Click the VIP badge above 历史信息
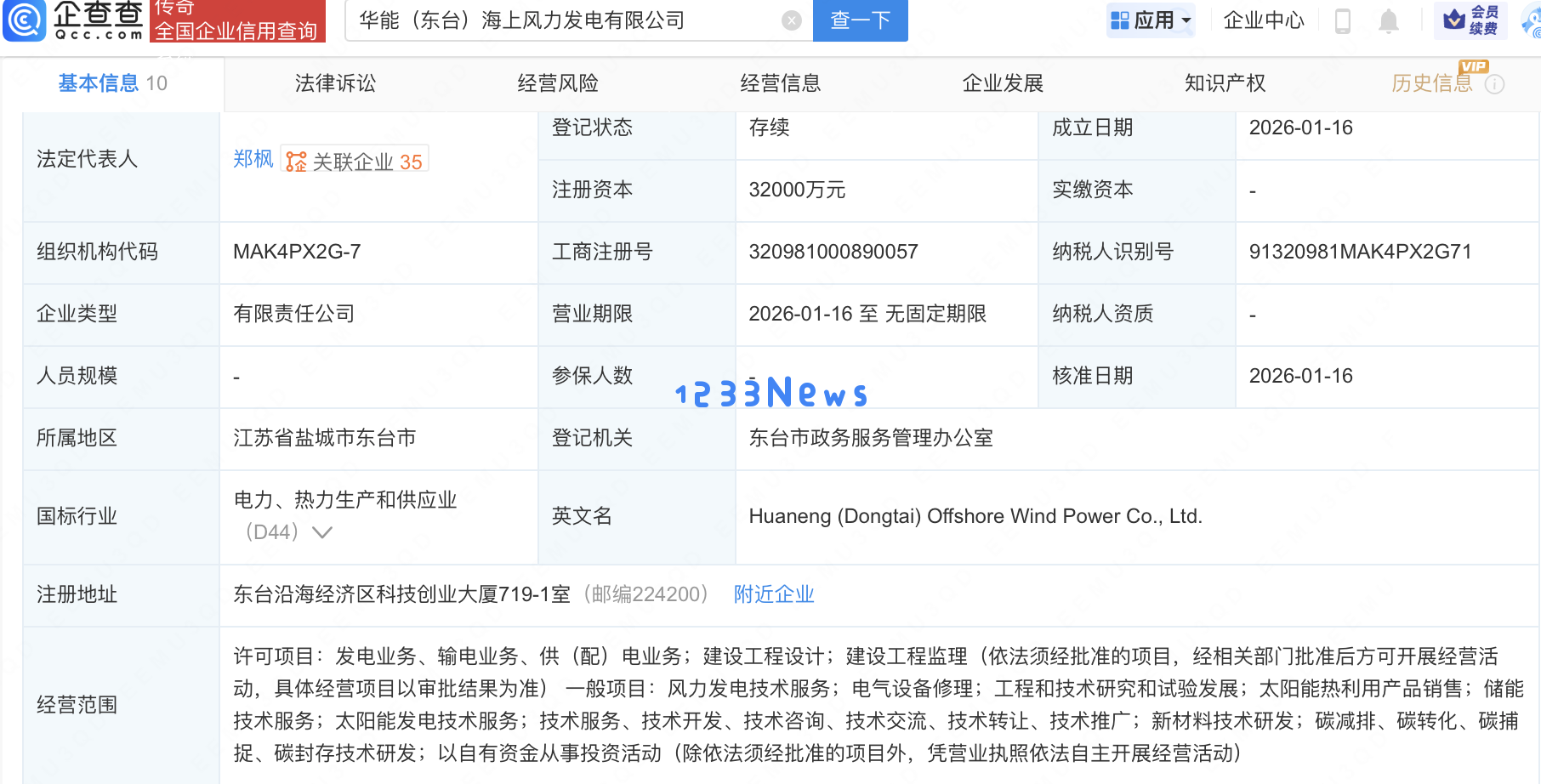The image size is (1541, 784). (1475, 66)
